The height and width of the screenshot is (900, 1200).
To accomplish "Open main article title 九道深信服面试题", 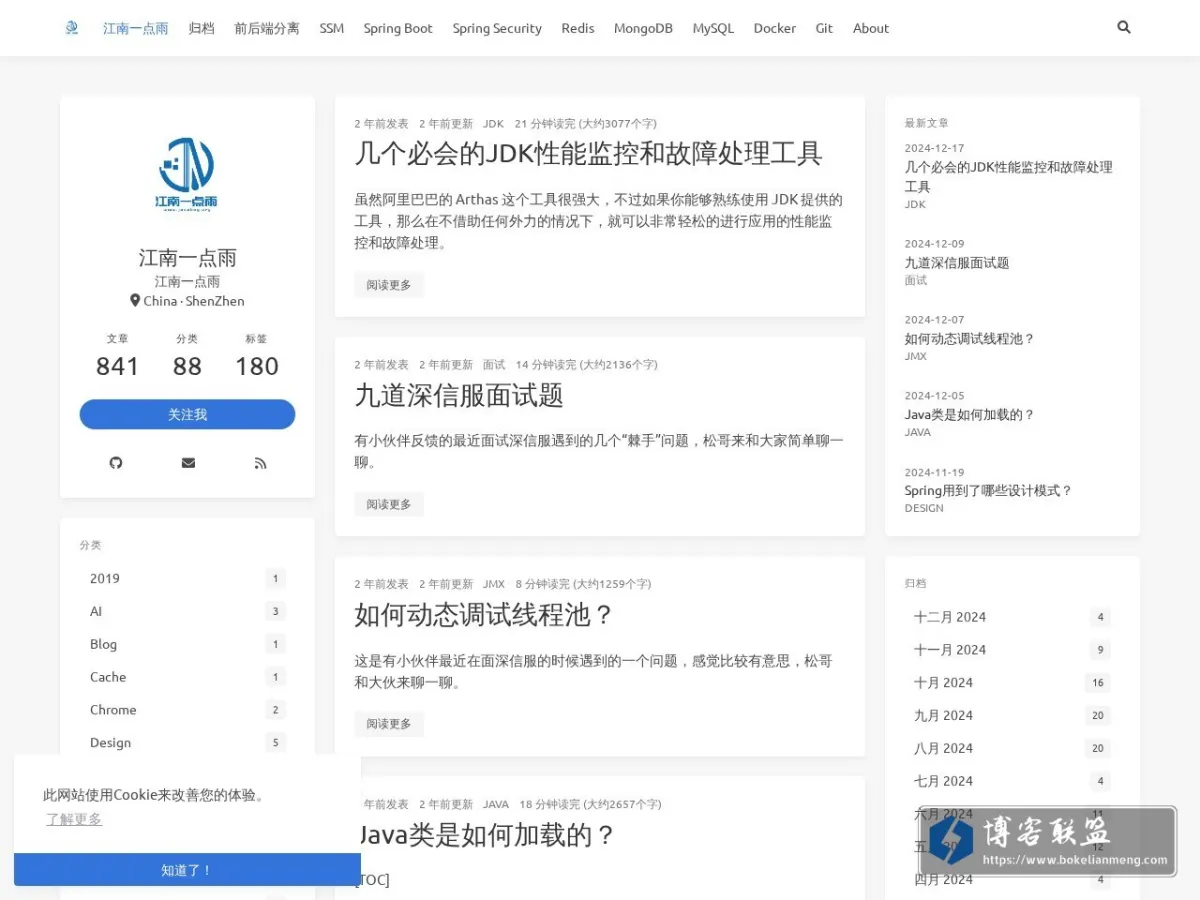I will click(459, 395).
